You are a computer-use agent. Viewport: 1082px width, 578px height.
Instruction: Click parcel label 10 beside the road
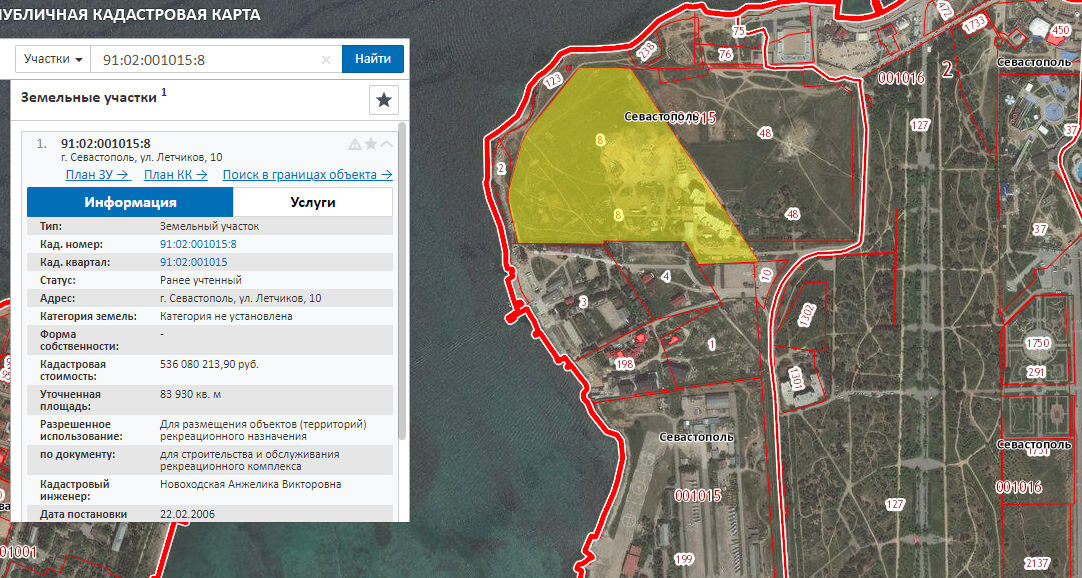tap(766, 275)
